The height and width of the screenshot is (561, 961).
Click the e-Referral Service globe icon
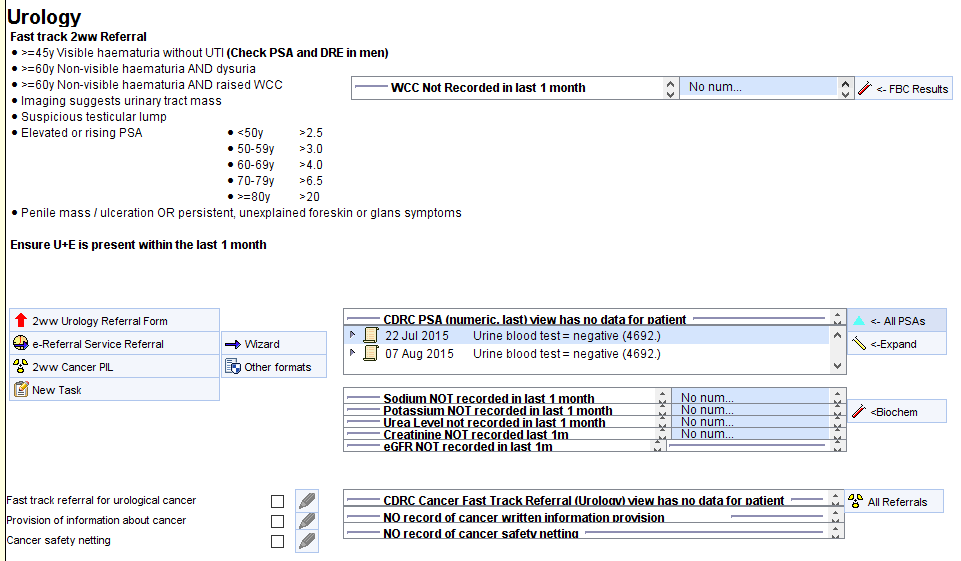[21, 343]
